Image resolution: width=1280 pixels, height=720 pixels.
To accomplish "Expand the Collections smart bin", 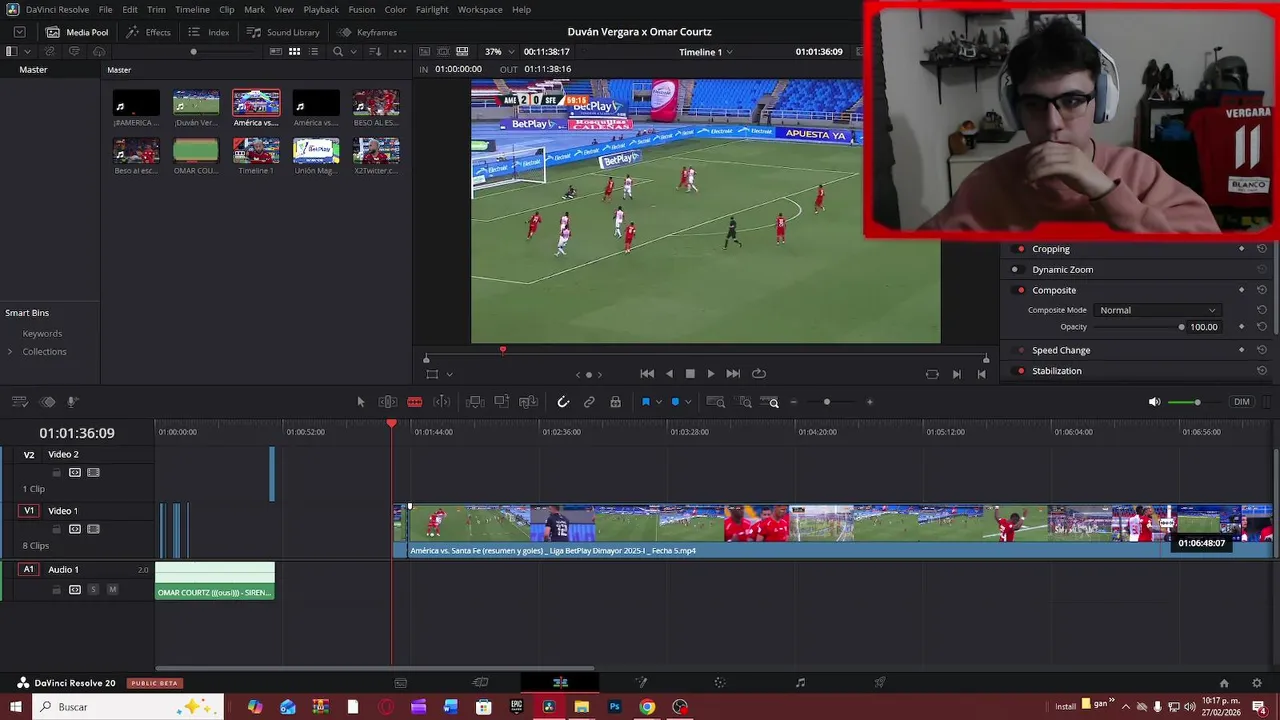I will [10, 352].
